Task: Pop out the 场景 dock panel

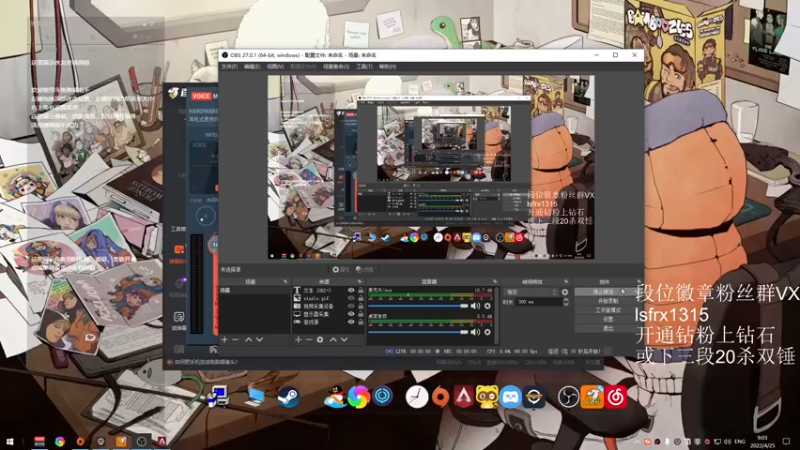Action: 285,282
